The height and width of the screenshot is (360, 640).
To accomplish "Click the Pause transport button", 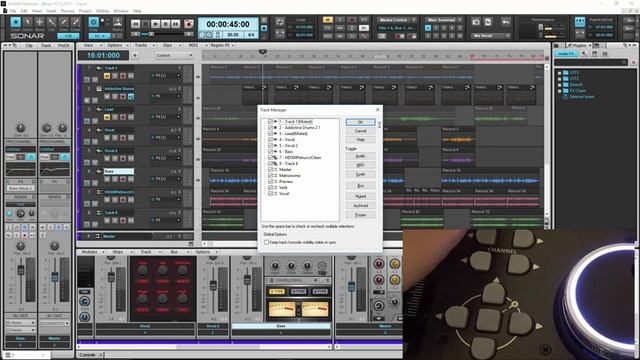I will [165, 24].
